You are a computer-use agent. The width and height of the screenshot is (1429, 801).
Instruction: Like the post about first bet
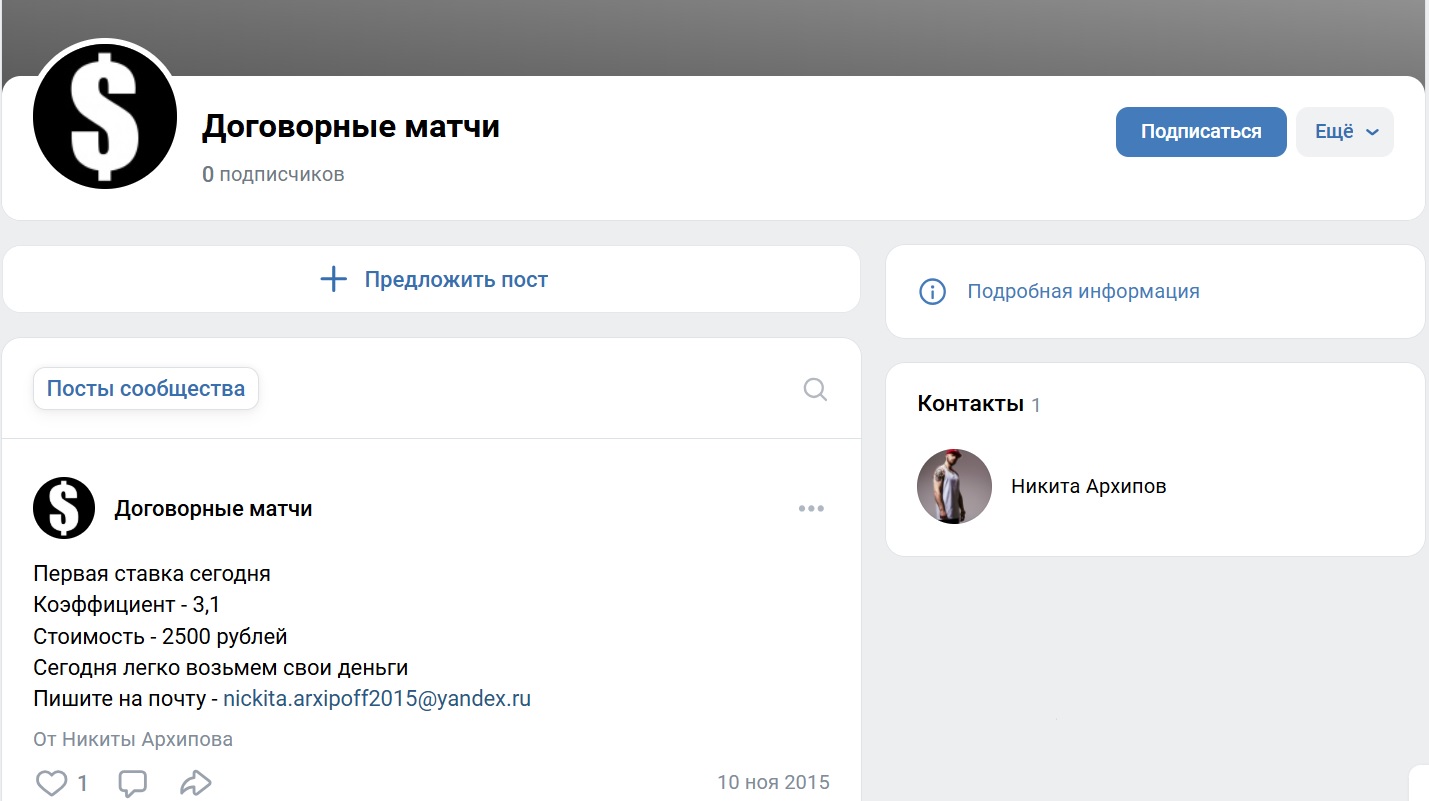[x=51, y=781]
